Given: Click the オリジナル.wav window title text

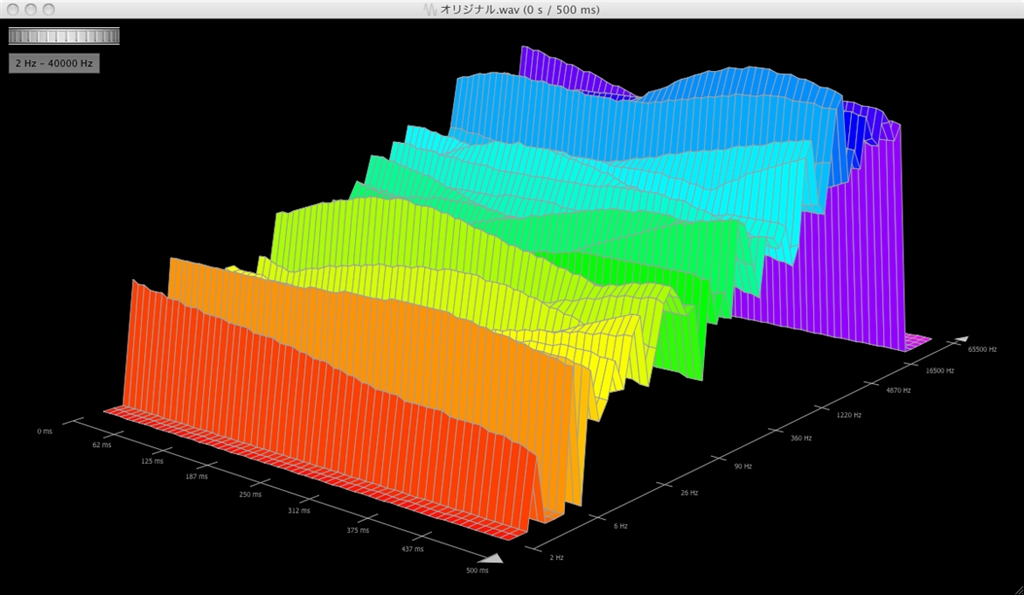Looking at the screenshot, I should tap(520, 9).
